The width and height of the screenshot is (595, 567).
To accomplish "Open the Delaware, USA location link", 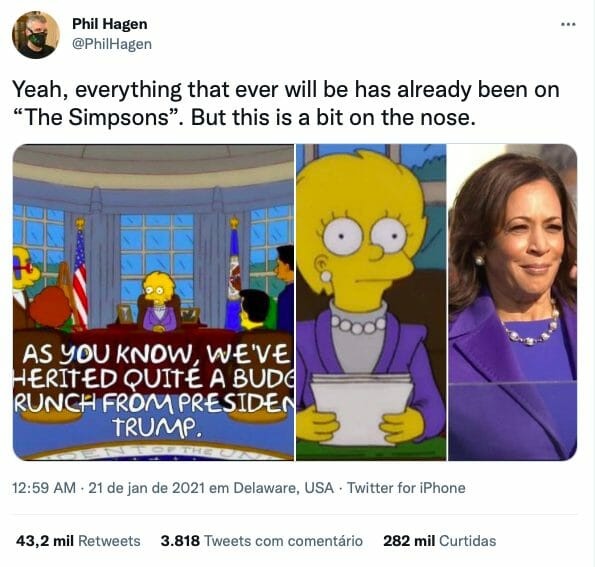I will (283, 488).
